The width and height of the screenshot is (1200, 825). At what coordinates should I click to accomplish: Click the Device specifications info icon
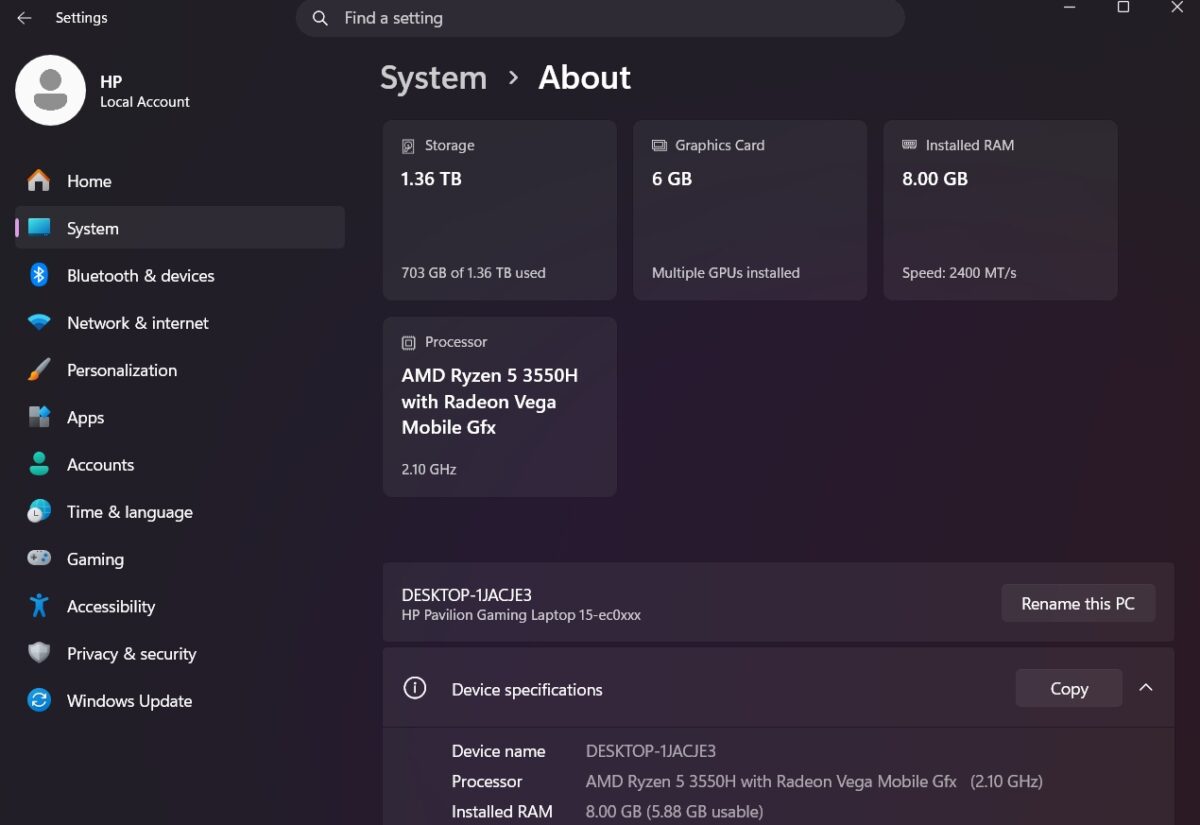(x=414, y=688)
